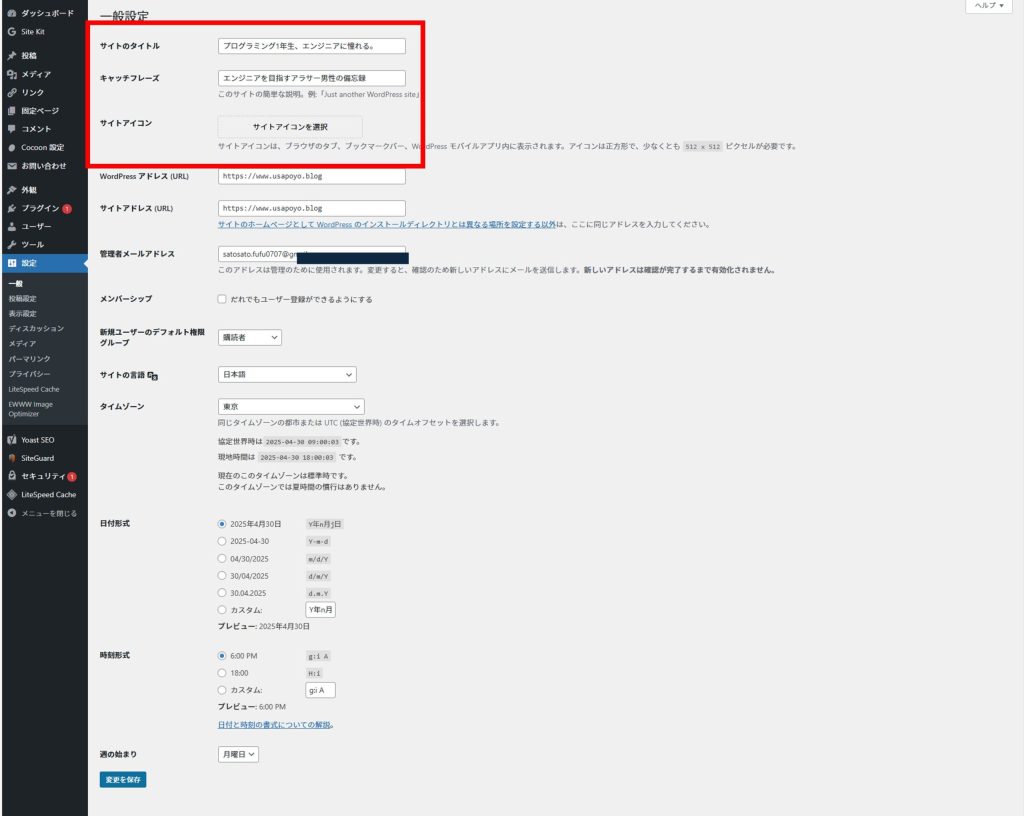Expand the タイムゾーン 東京 dropdown
Viewport: 1024px width, 816px height.
click(x=290, y=407)
